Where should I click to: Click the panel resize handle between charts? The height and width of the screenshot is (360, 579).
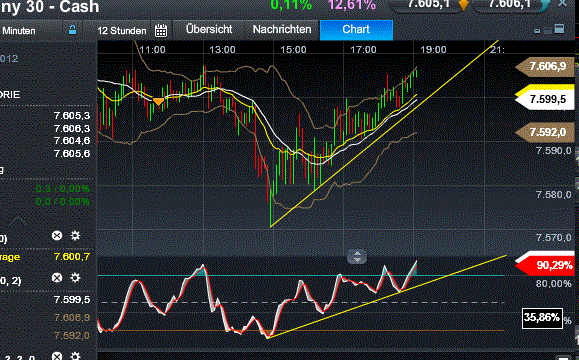point(357,256)
